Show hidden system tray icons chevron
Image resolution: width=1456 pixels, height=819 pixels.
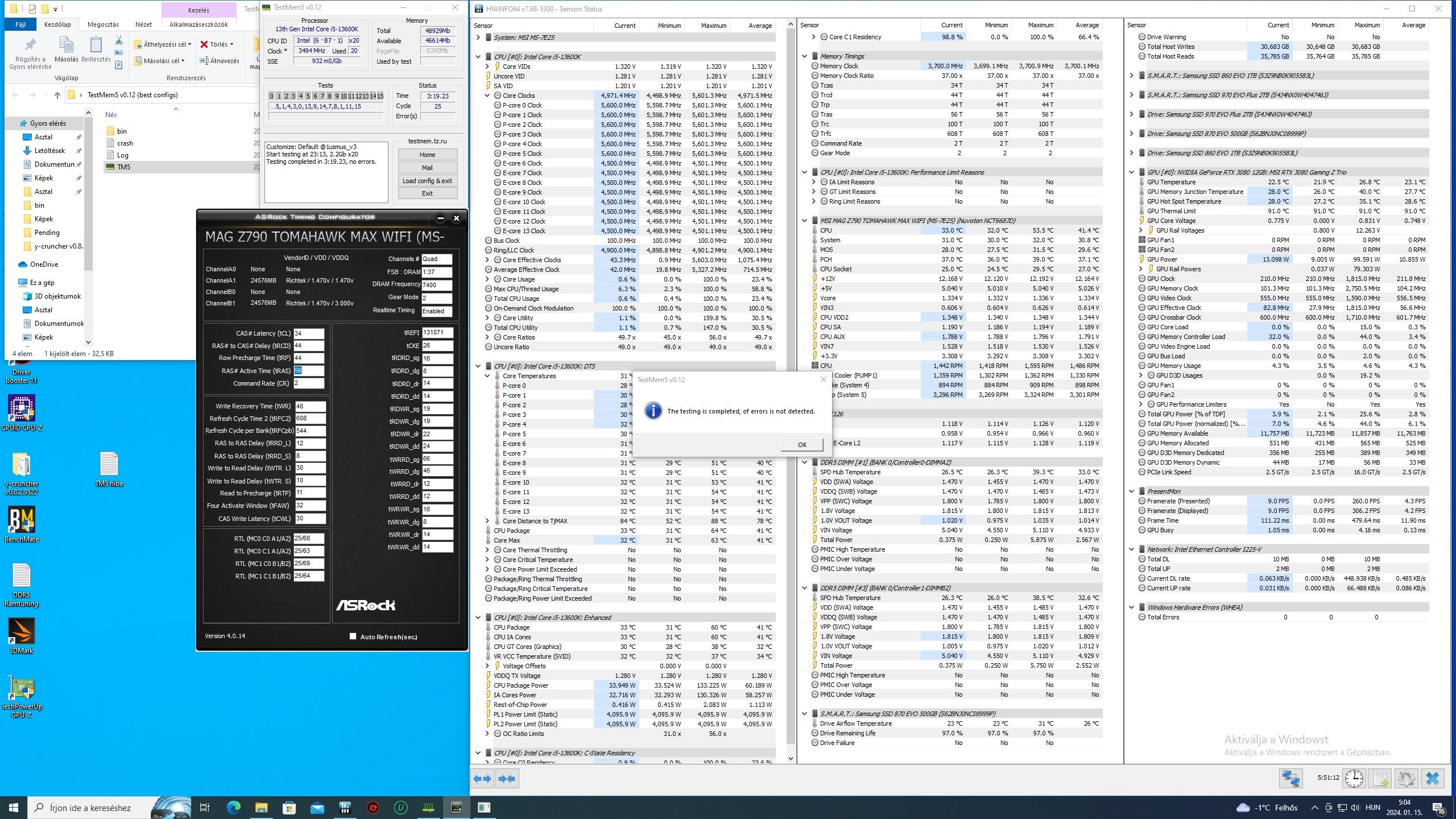pos(1314,808)
